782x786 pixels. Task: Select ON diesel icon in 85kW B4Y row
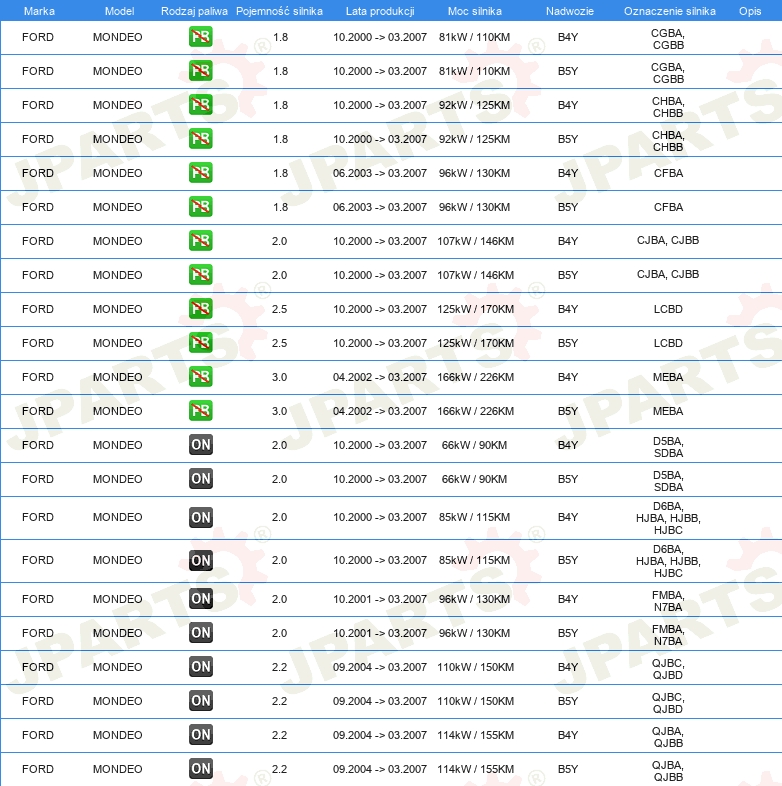click(x=201, y=517)
